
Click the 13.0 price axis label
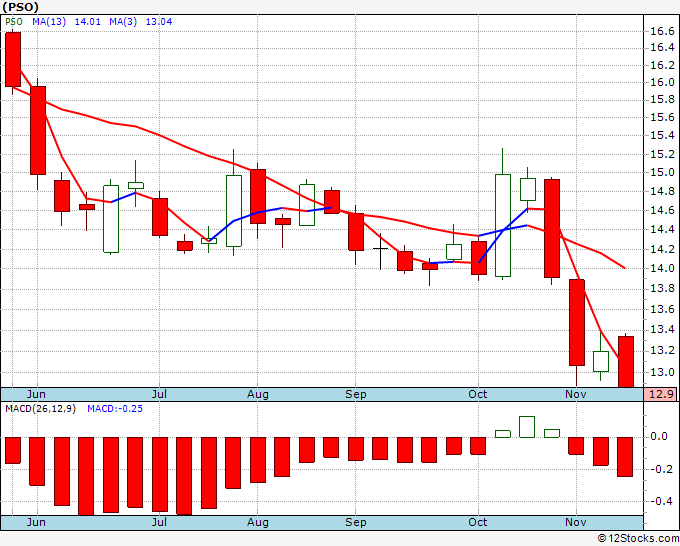(x=662, y=372)
